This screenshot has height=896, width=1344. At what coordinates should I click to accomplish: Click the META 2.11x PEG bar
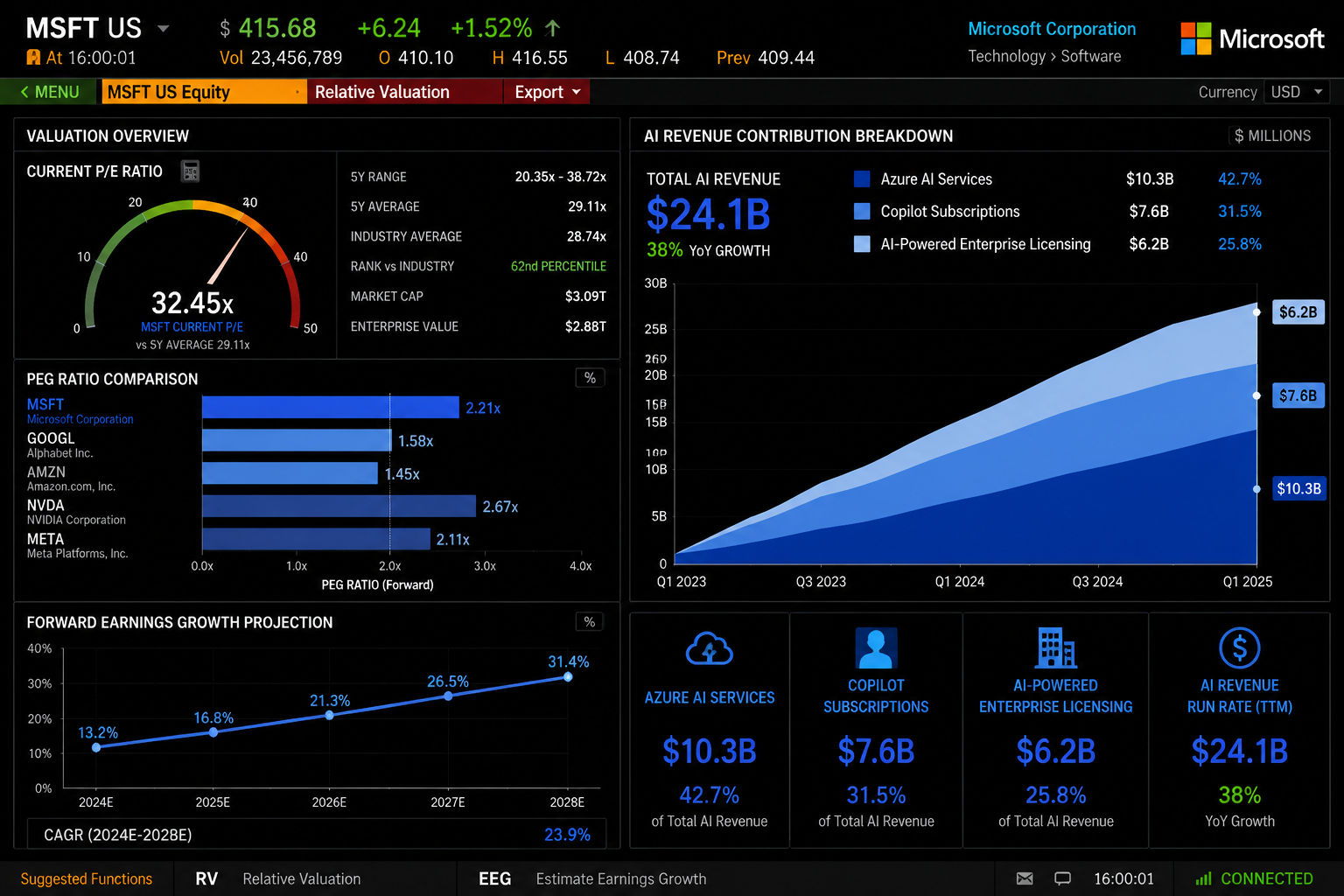tap(316, 539)
